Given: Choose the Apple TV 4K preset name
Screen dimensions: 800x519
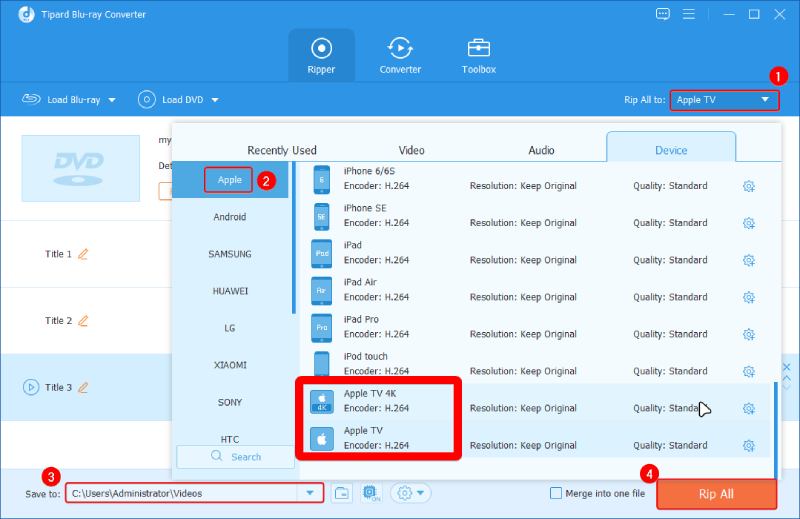Looking at the screenshot, I should (x=370, y=393).
